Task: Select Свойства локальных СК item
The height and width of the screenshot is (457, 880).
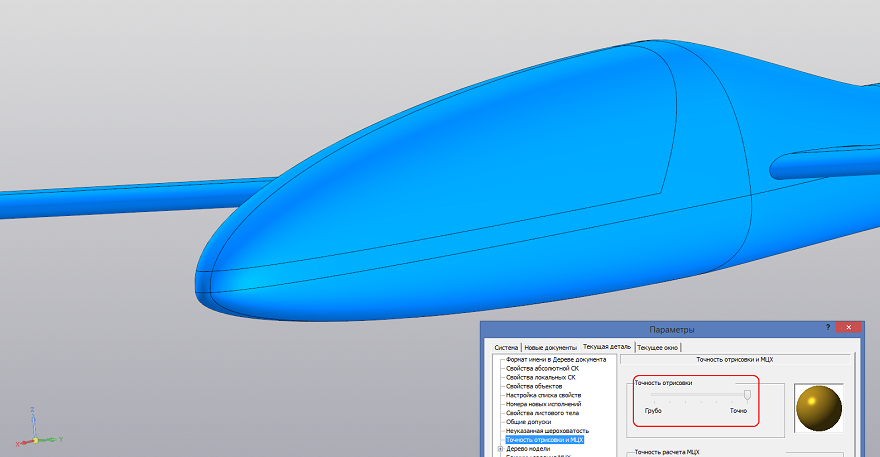Action: [540, 377]
